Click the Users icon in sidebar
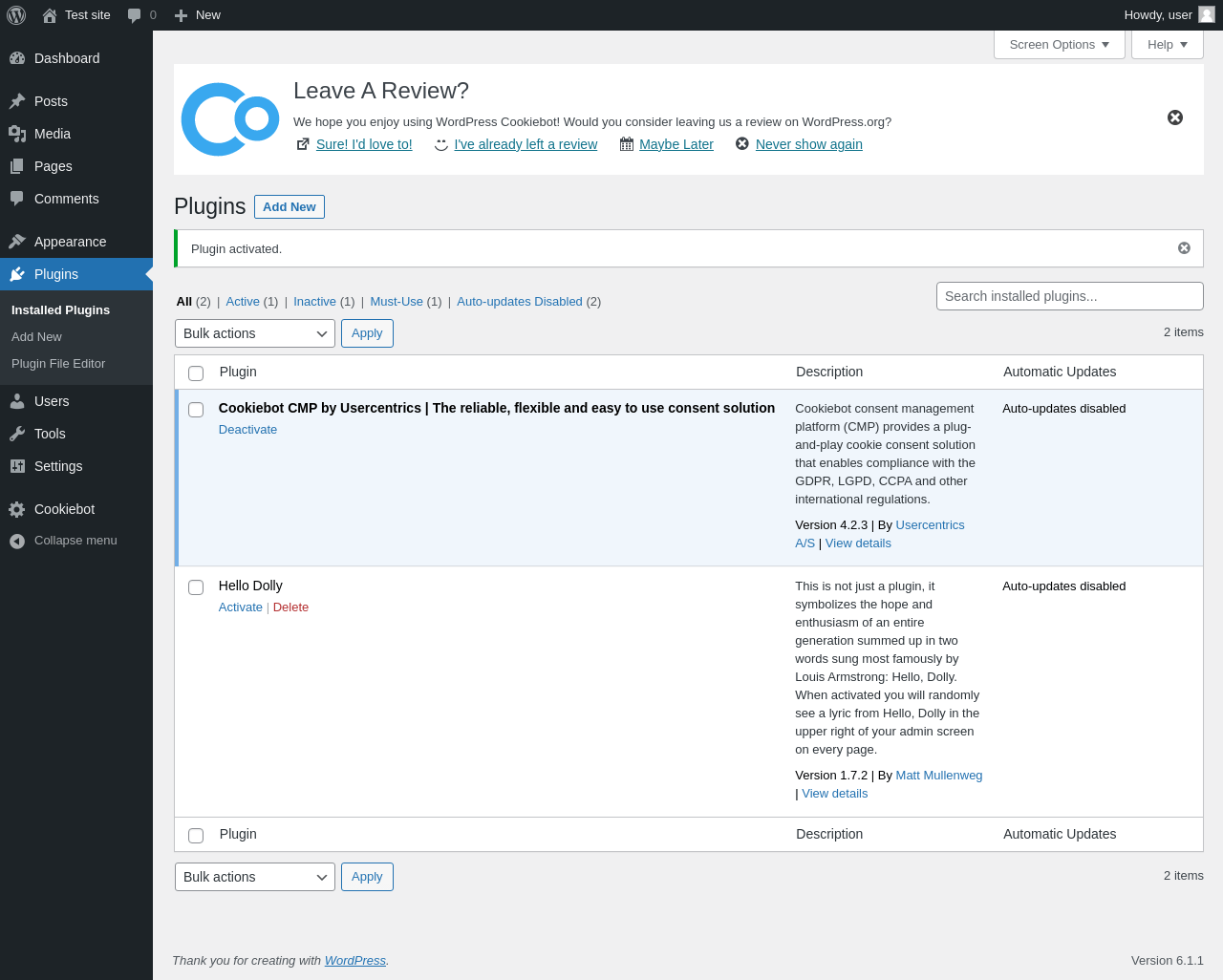The width and height of the screenshot is (1223, 980). [x=17, y=401]
